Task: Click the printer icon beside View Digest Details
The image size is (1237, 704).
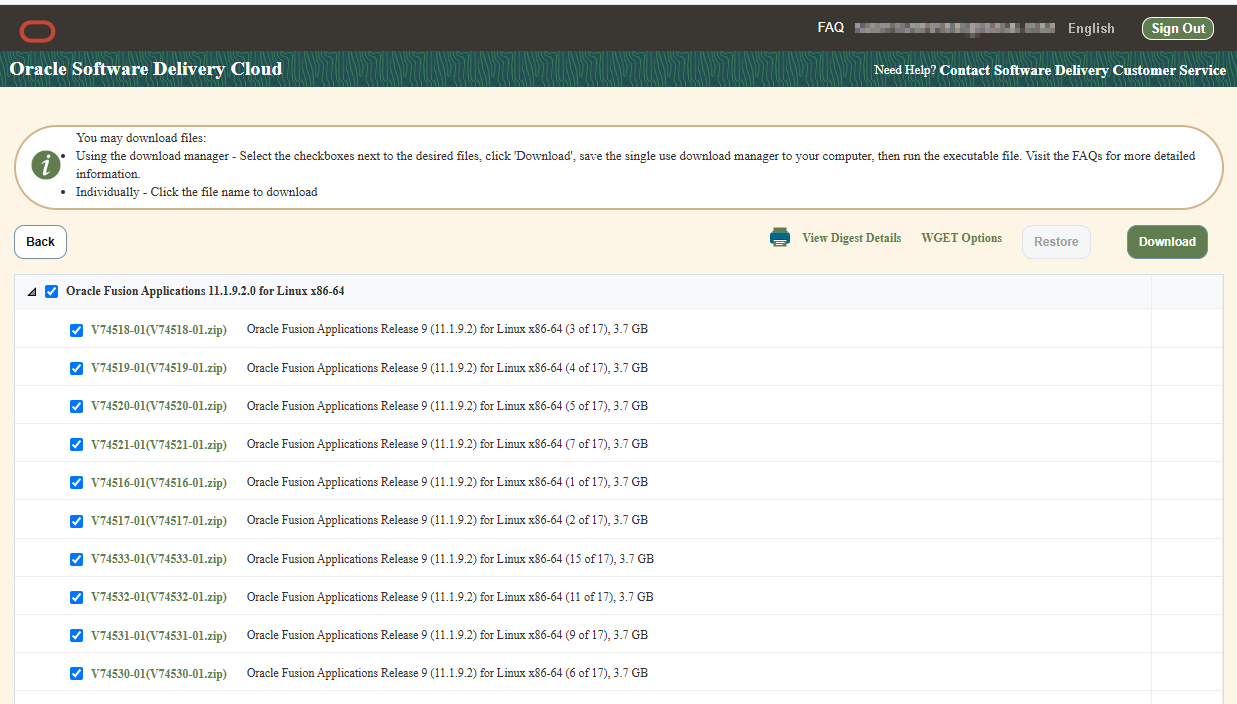Action: coord(780,238)
